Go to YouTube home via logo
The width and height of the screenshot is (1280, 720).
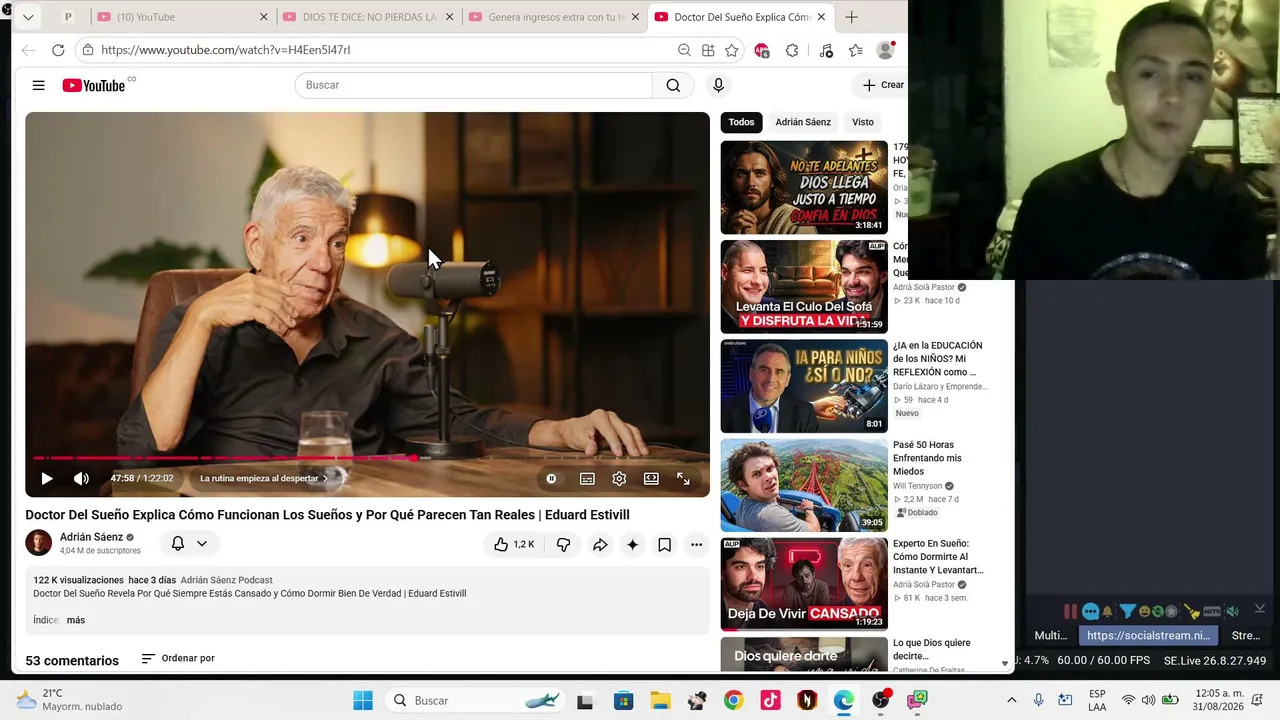94,85
